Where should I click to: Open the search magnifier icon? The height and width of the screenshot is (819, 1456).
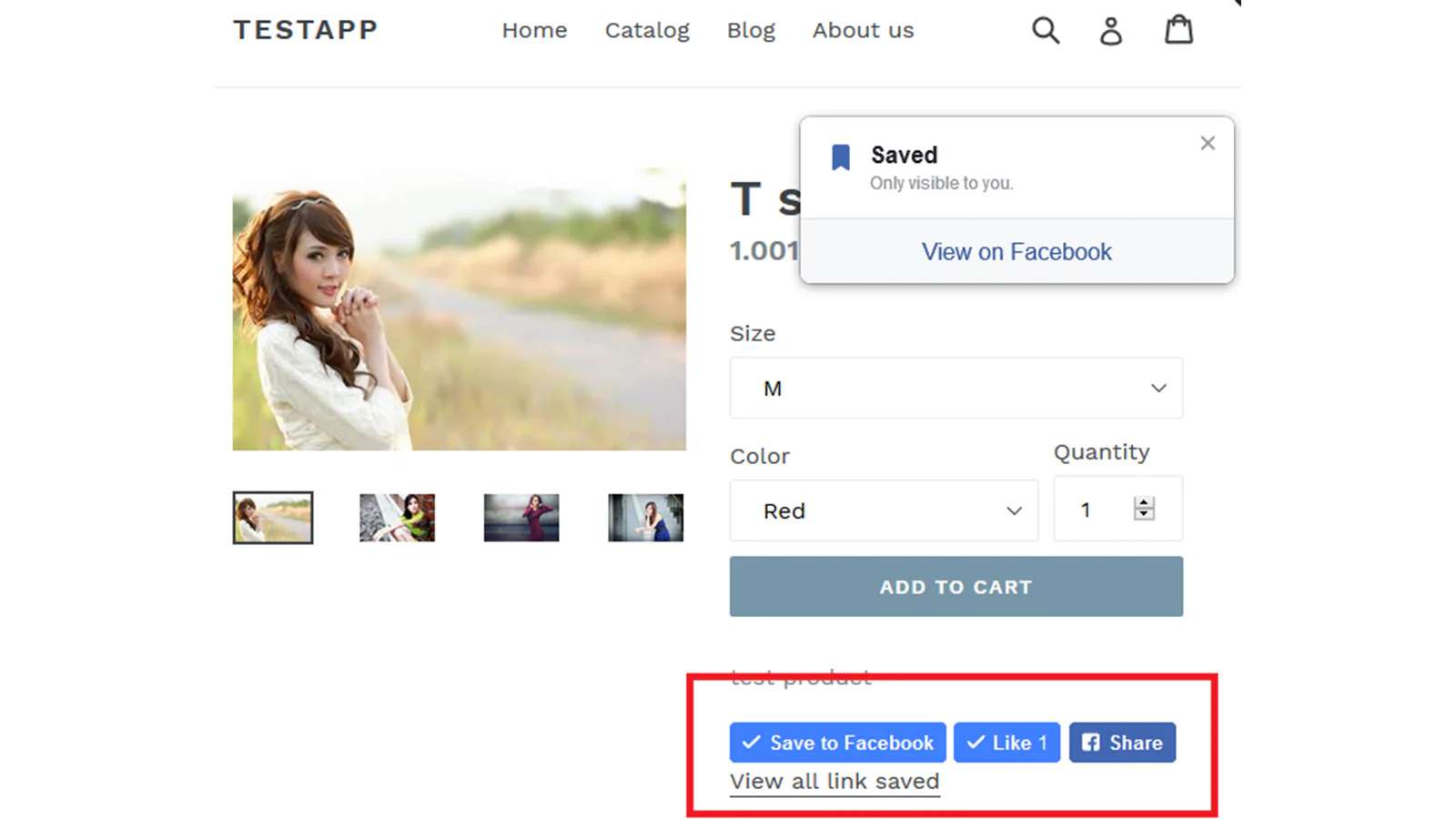[1046, 30]
